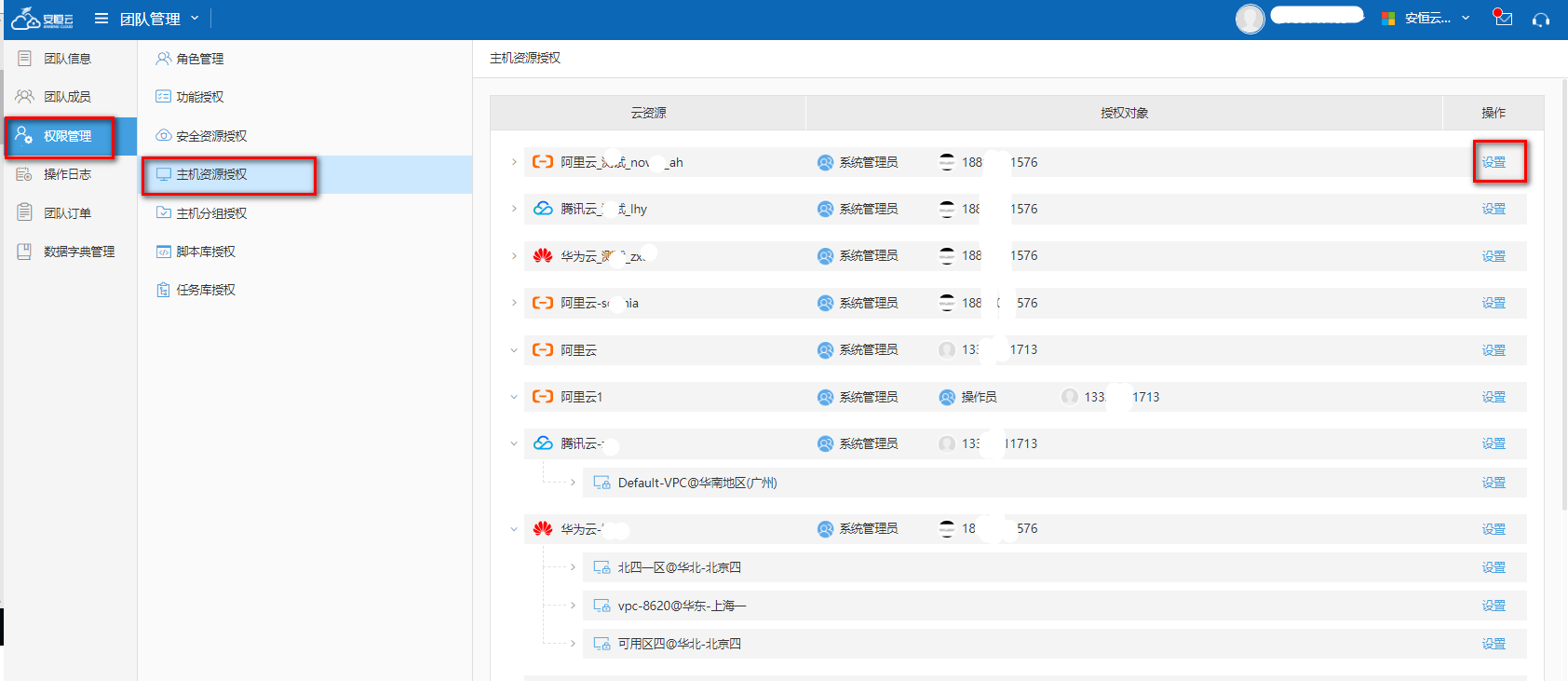Open 团队信息 in the sidebar
This screenshot has height=681, width=1568.
point(67,59)
